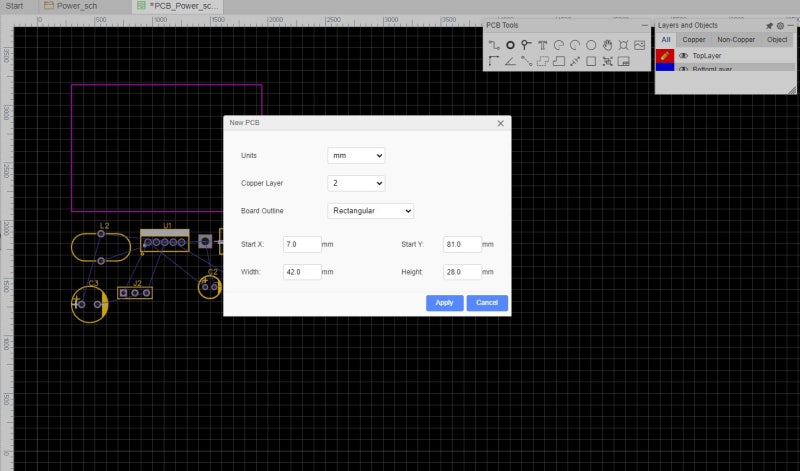Select component U1 on the canvas
Screen dimensions: 800x471
[x=164, y=240]
